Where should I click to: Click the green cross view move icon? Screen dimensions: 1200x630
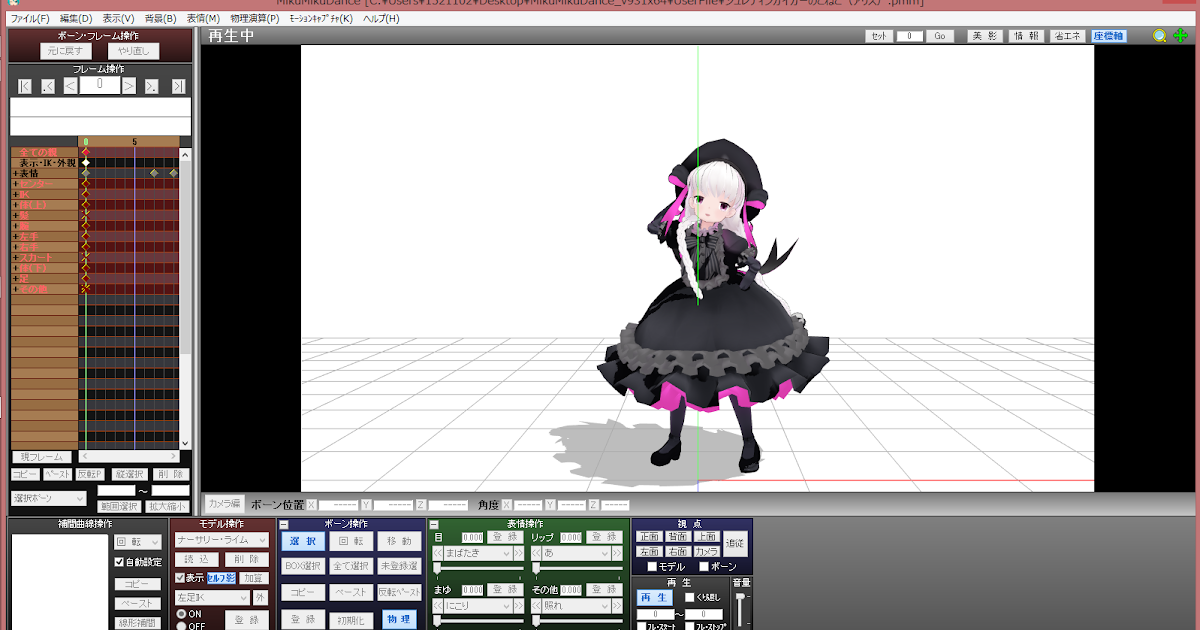click(x=1181, y=36)
